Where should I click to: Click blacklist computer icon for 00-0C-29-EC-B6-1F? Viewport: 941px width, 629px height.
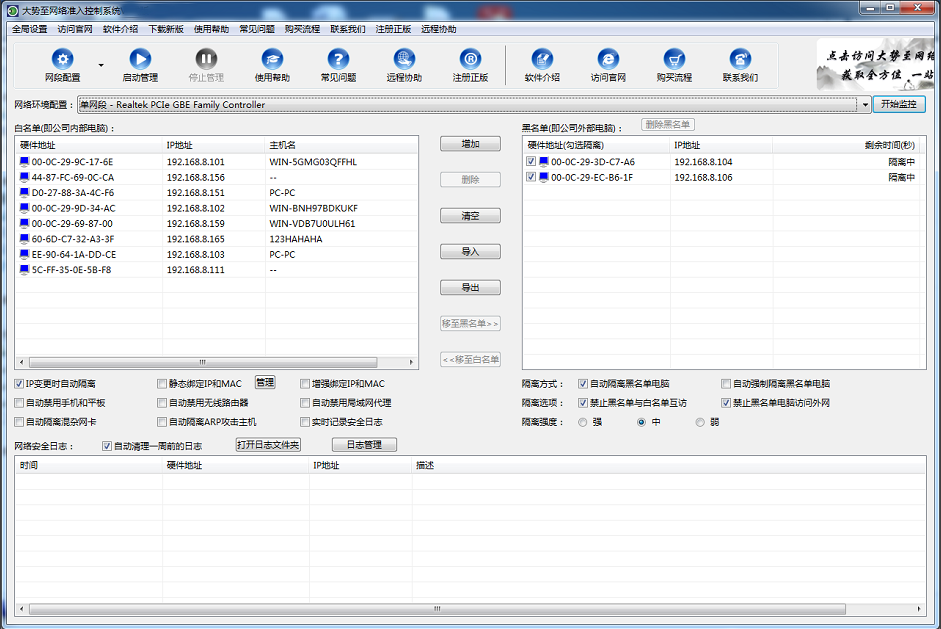coord(544,177)
